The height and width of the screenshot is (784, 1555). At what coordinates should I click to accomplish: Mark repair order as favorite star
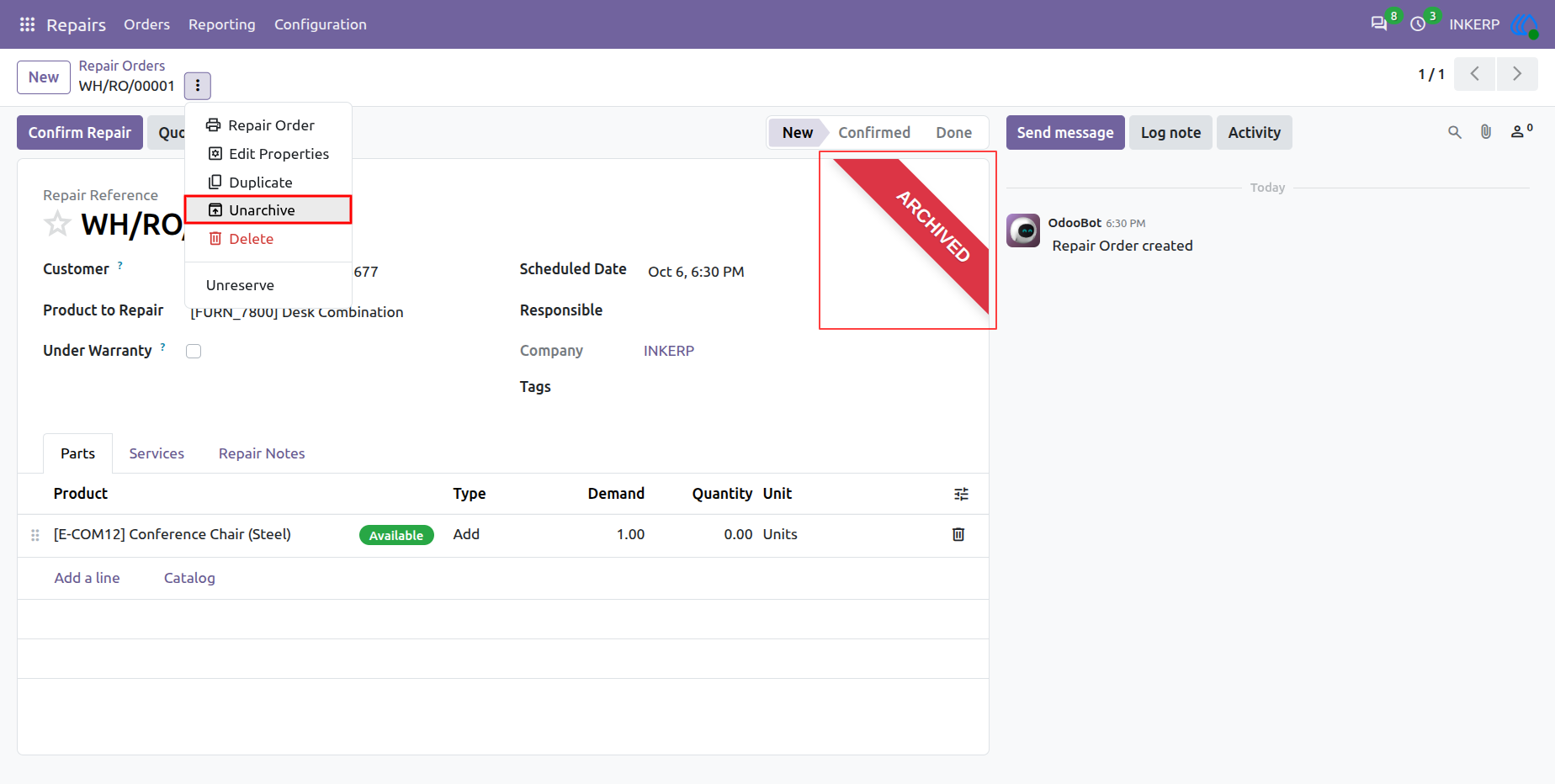click(x=57, y=225)
